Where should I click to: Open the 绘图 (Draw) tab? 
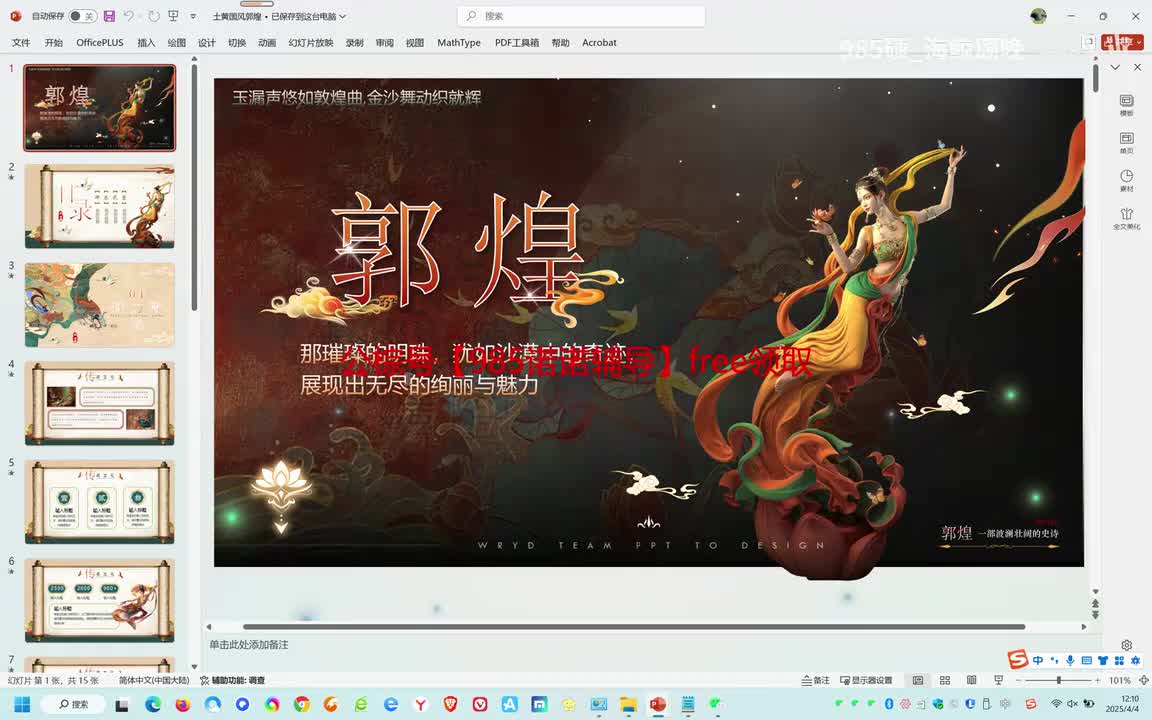pos(176,43)
